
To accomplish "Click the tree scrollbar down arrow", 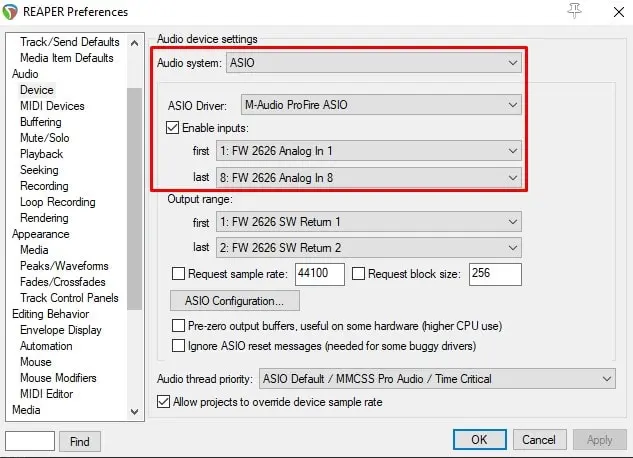I will (x=134, y=412).
